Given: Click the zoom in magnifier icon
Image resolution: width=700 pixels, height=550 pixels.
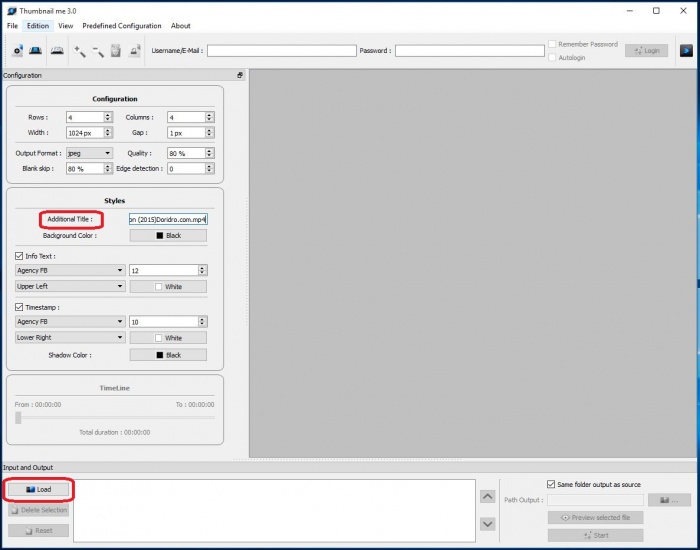Looking at the screenshot, I should pos(79,50).
